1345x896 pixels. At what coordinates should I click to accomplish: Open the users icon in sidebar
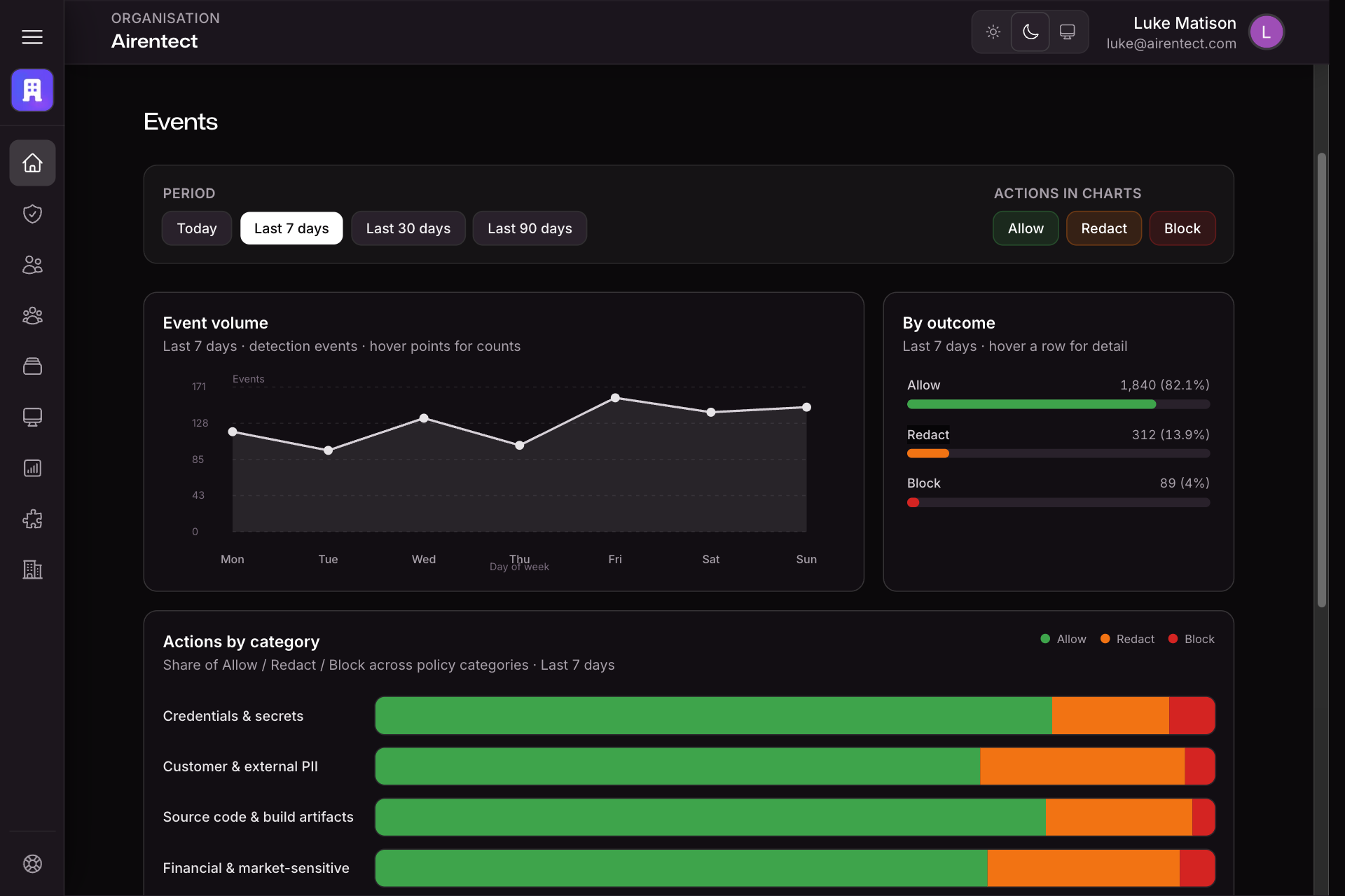point(32,265)
